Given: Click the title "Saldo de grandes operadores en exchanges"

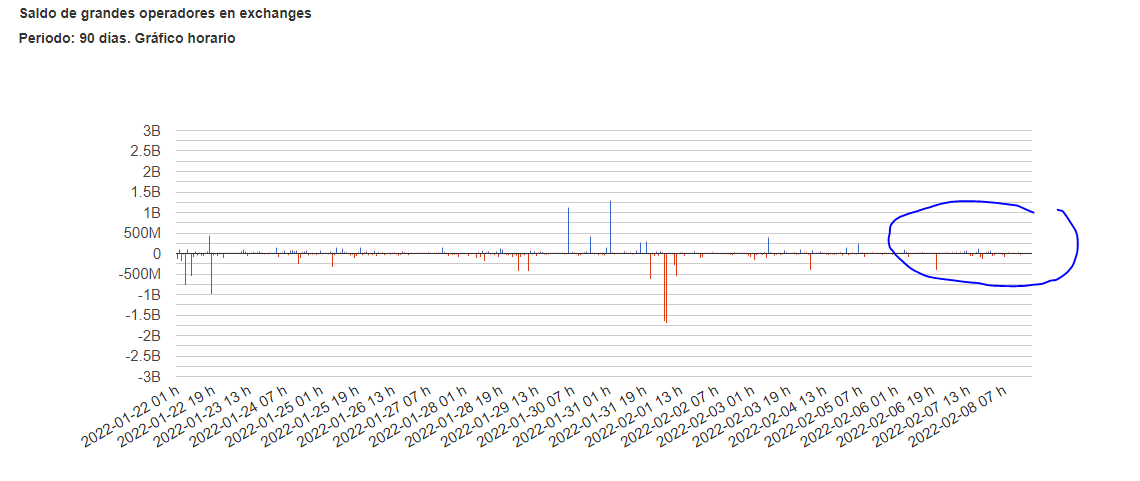Looking at the screenshot, I should 165,14.
